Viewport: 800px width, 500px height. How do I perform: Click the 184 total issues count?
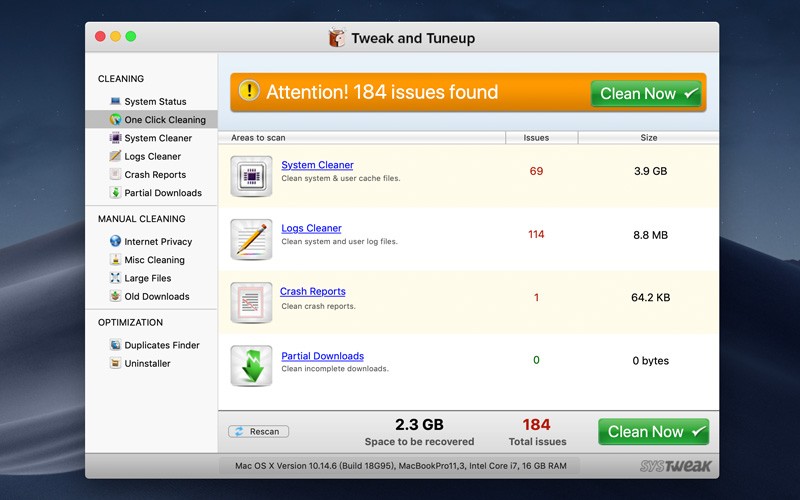point(536,424)
